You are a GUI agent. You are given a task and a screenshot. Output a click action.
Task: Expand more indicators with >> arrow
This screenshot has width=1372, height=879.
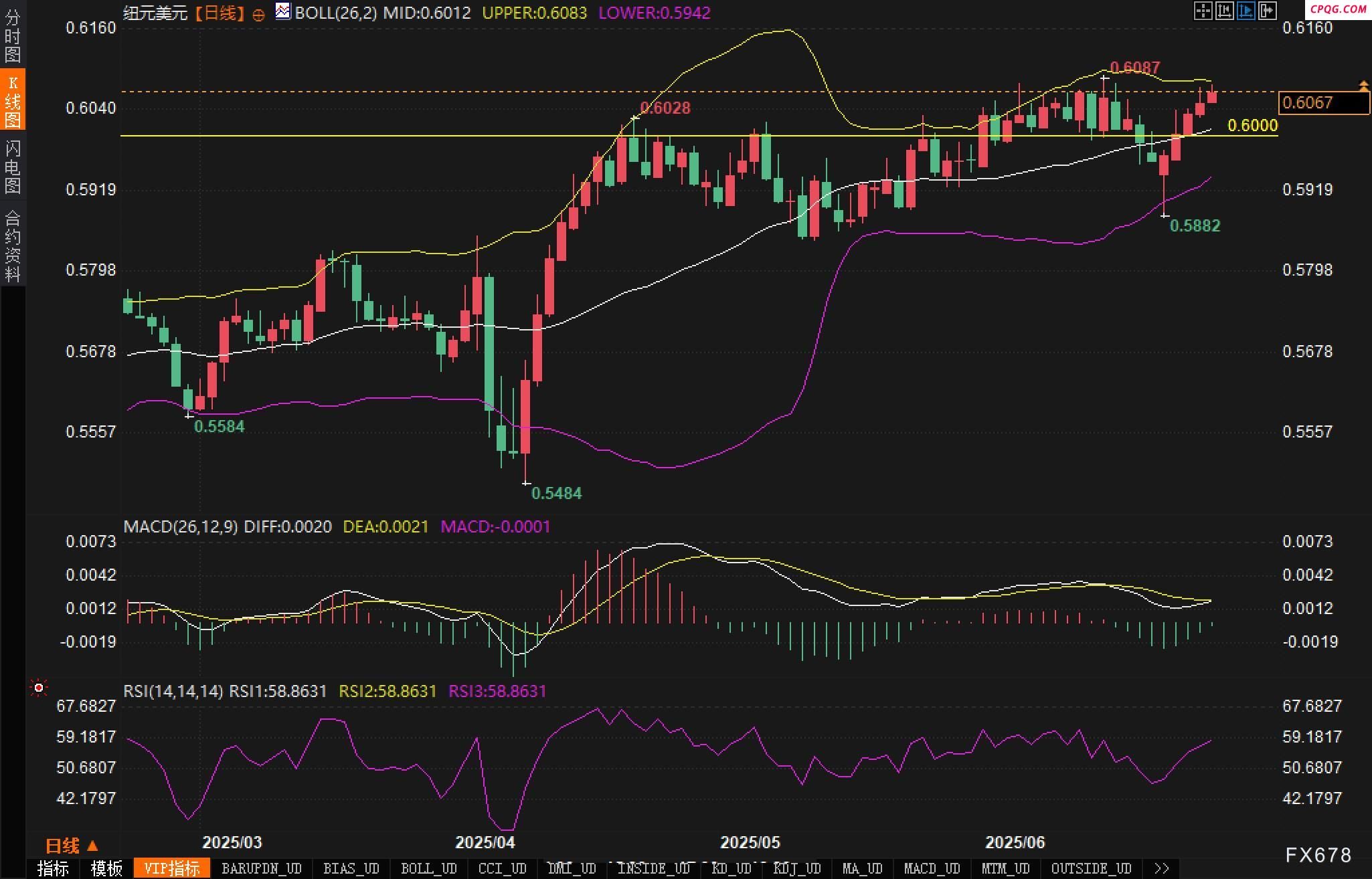(1162, 868)
